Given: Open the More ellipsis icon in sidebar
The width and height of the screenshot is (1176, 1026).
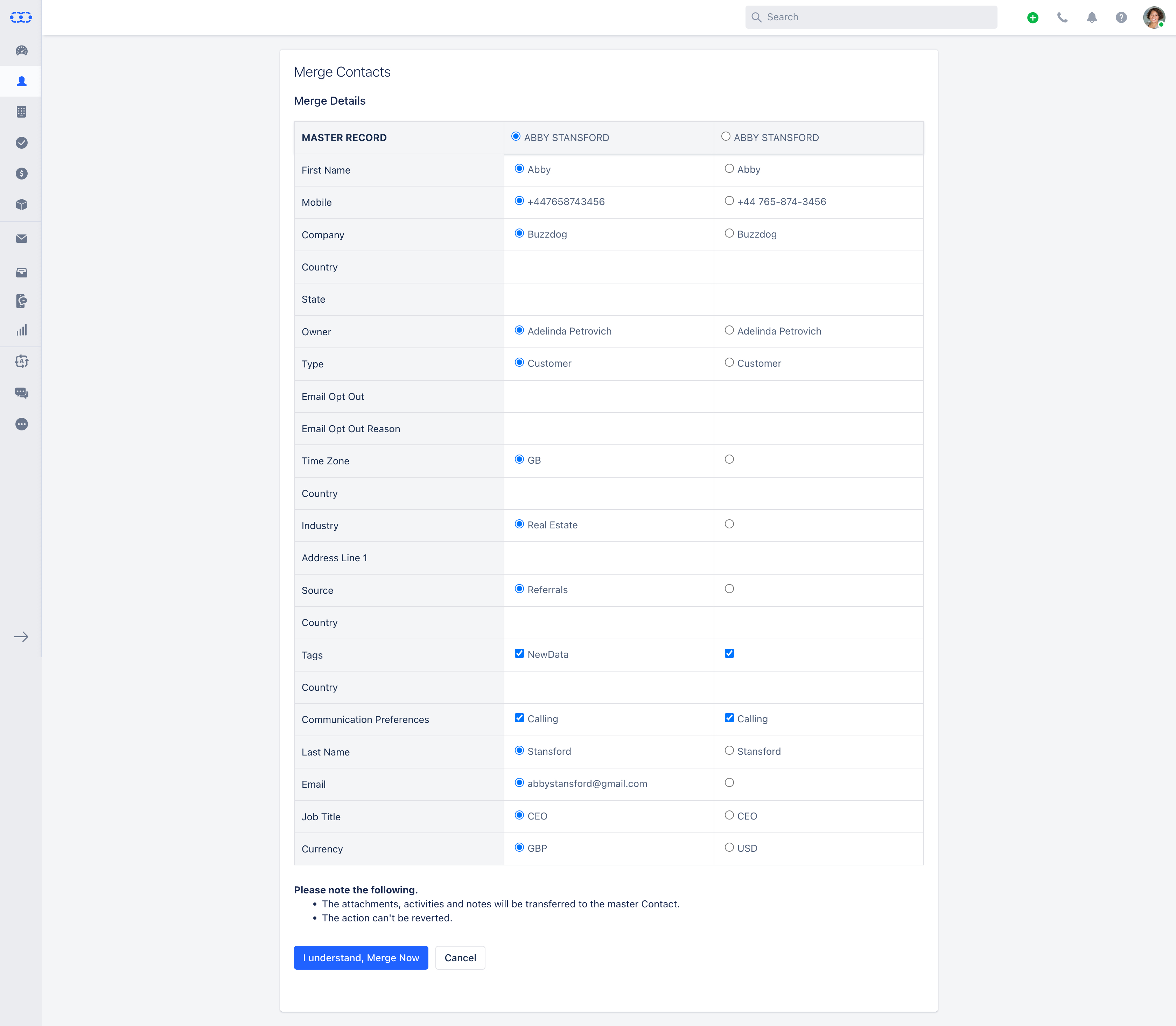Looking at the screenshot, I should point(21,424).
